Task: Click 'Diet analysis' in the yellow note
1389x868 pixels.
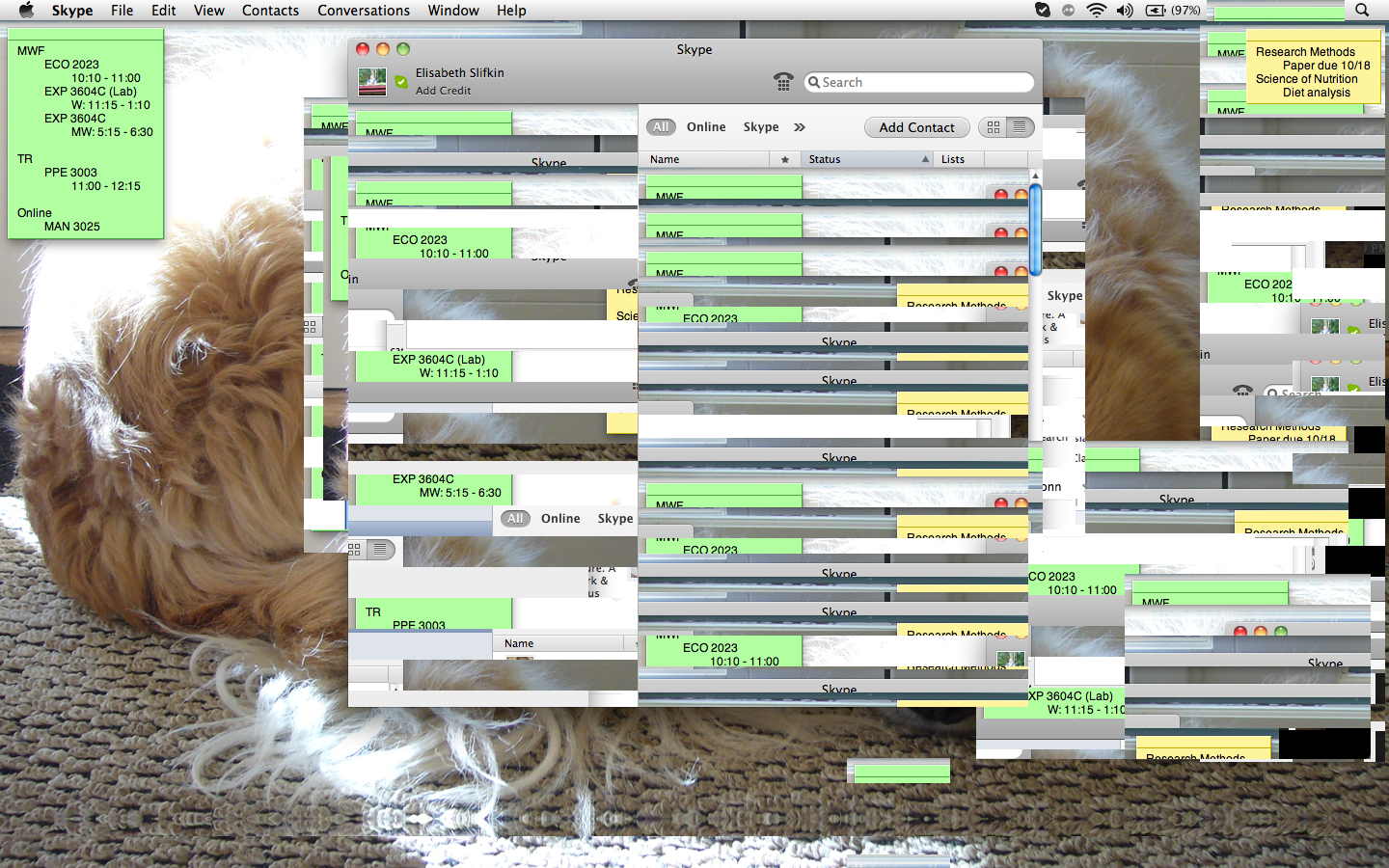Action: point(1317,93)
